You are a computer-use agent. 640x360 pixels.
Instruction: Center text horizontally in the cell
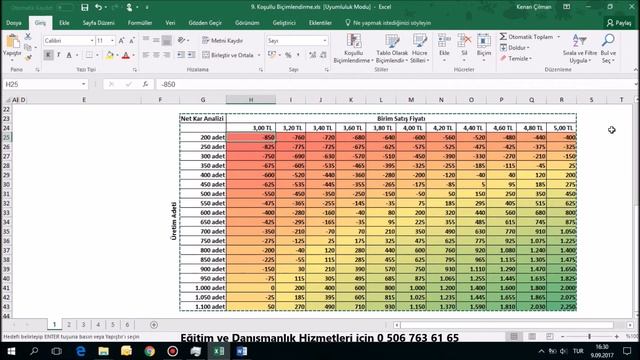(x=156, y=55)
